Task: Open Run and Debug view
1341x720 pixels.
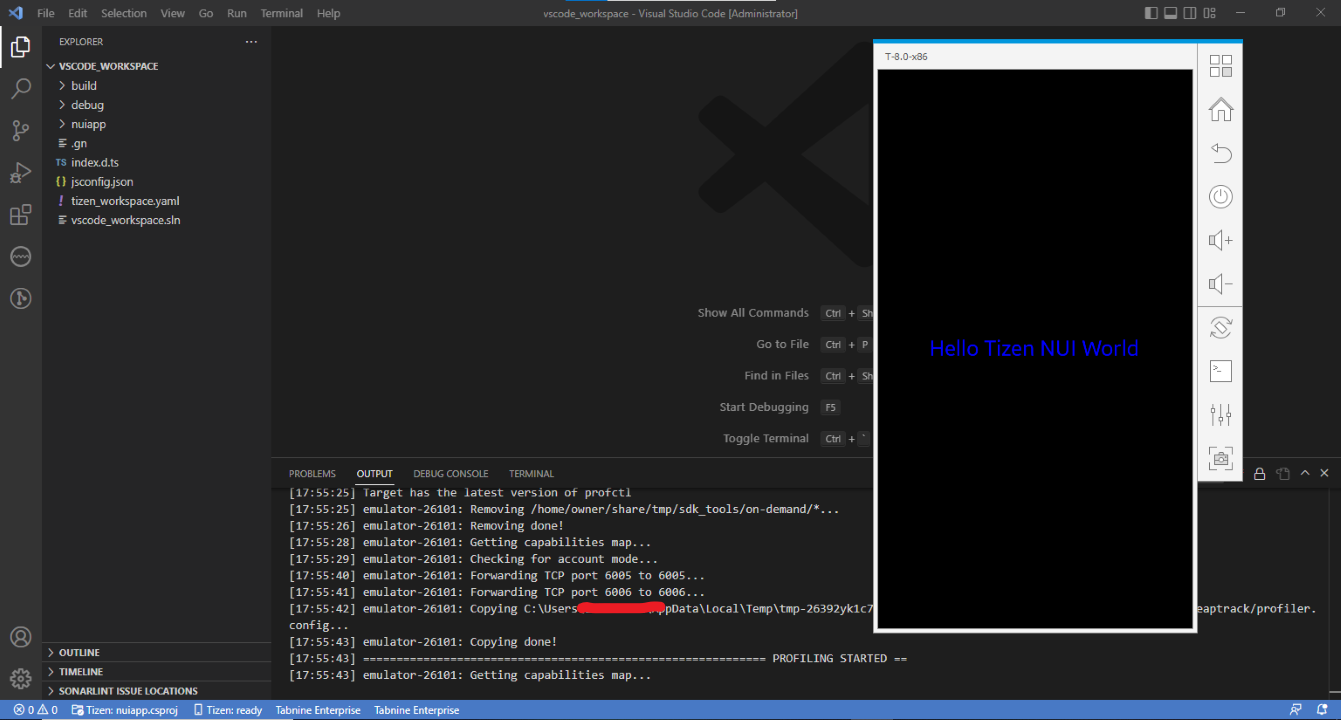Action: coord(21,172)
